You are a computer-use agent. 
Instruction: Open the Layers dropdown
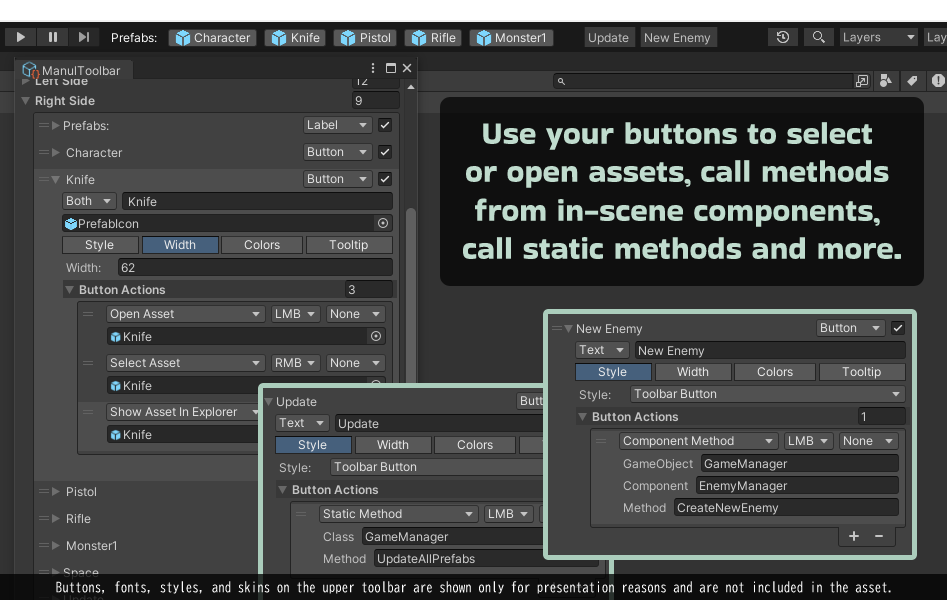click(x=878, y=37)
